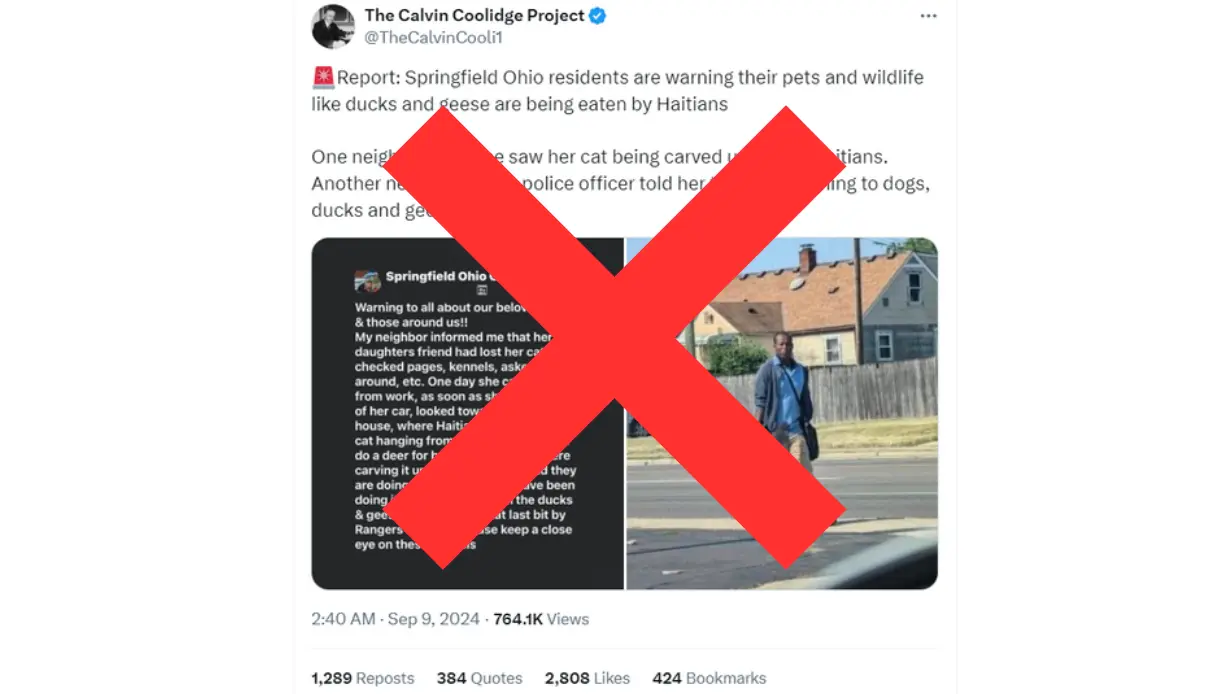Image resolution: width=1216 pixels, height=694 pixels.
Task: Click the Springfield Ohio group avatar in screenshot
Action: tap(367, 280)
